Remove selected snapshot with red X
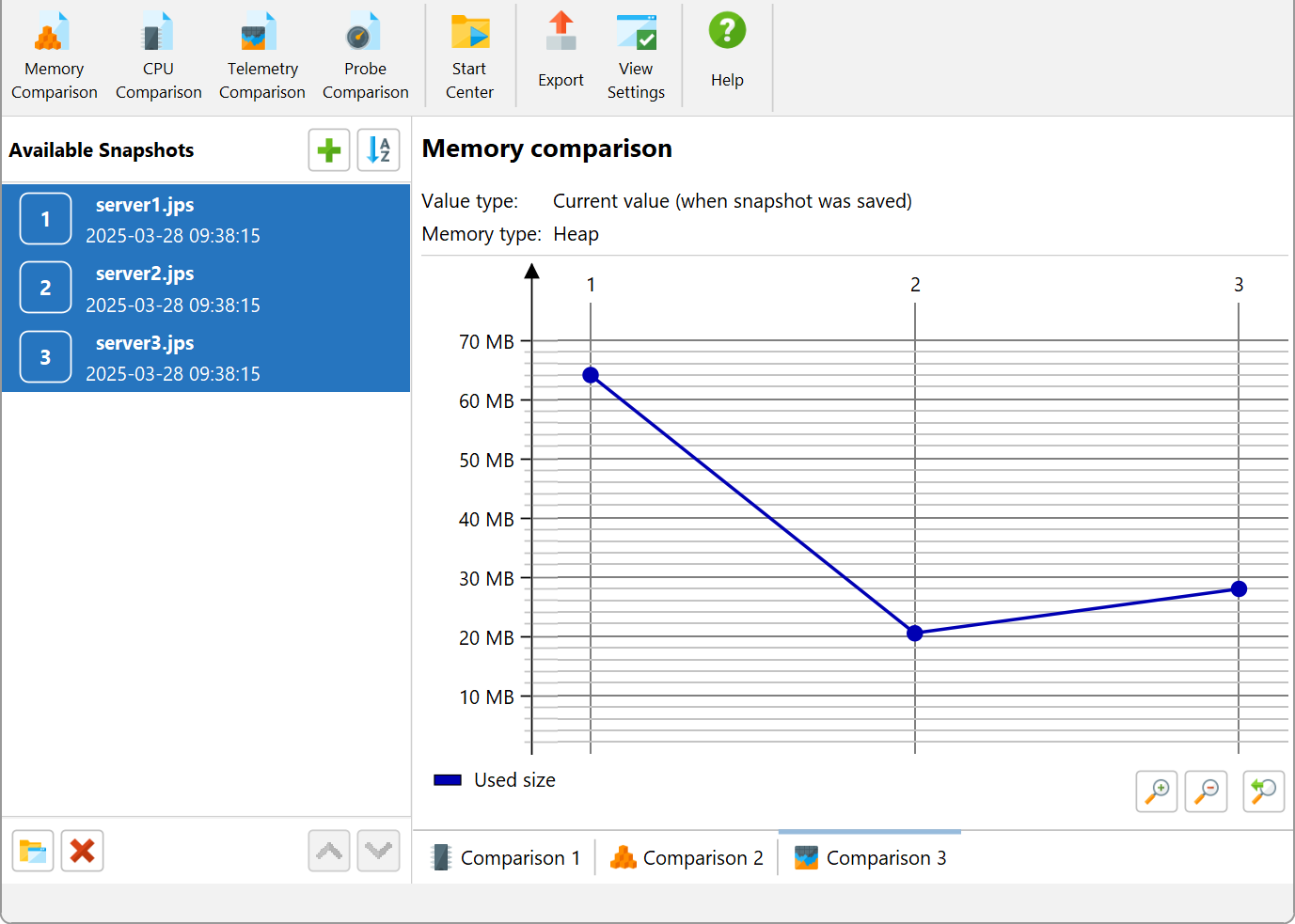Viewport: 1295px width, 924px height. pyautogui.click(x=82, y=851)
